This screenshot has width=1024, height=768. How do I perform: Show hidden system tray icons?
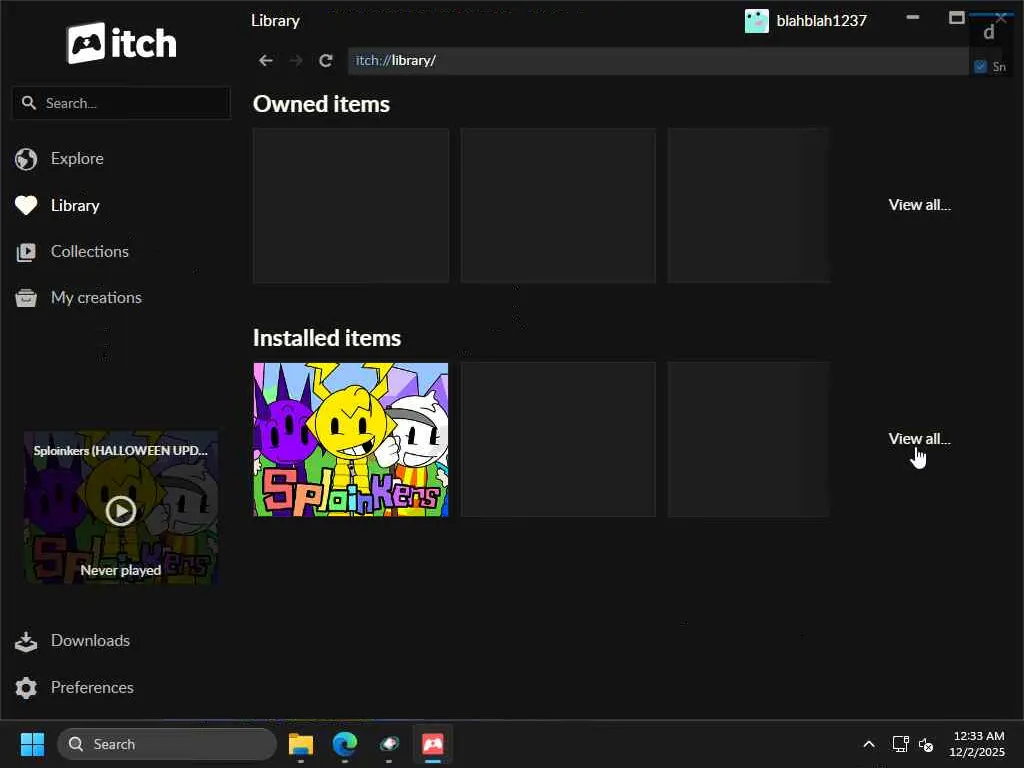coord(869,744)
